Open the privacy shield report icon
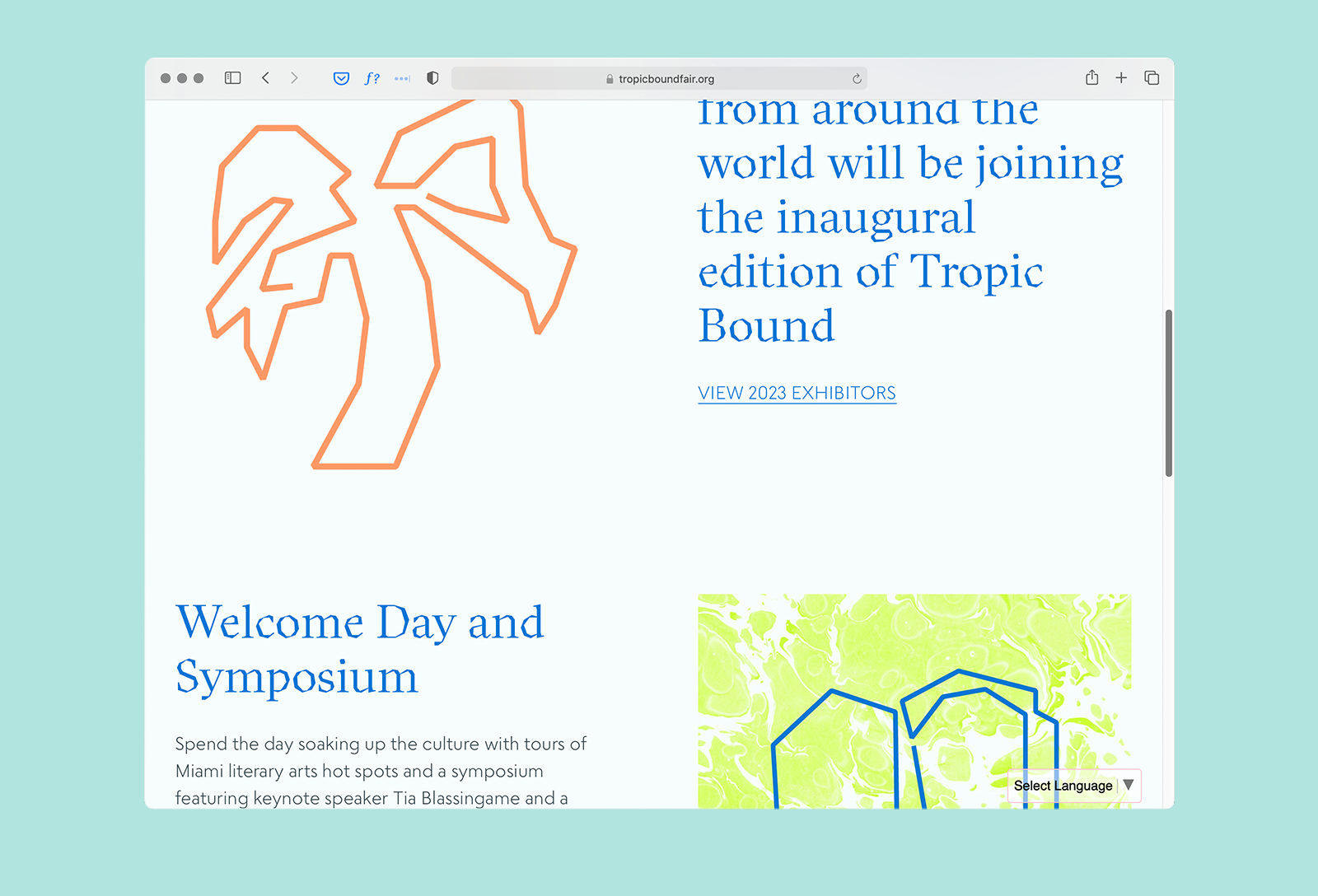This screenshot has height=896, width=1318. 432,78
